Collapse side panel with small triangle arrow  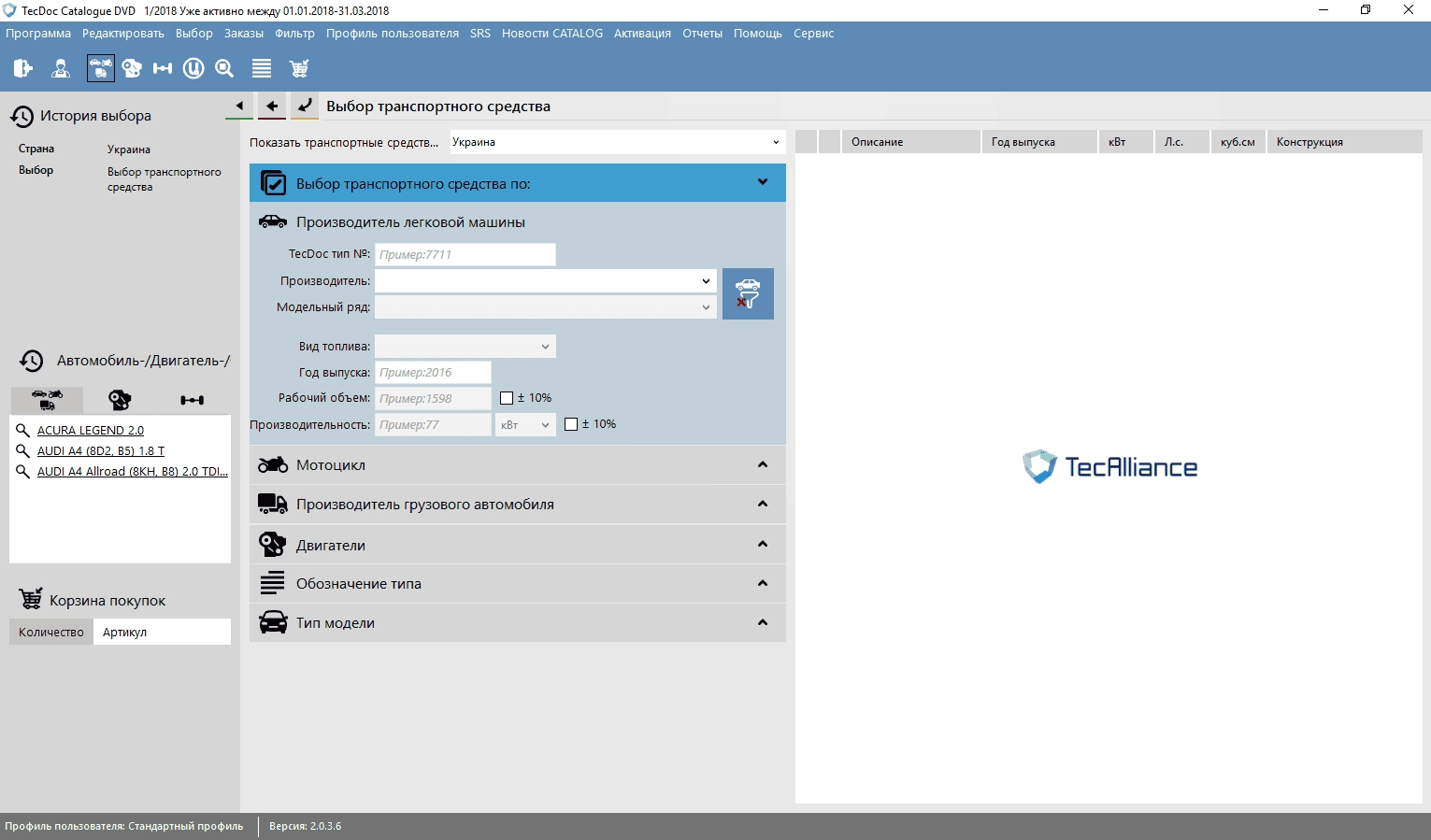[x=239, y=107]
